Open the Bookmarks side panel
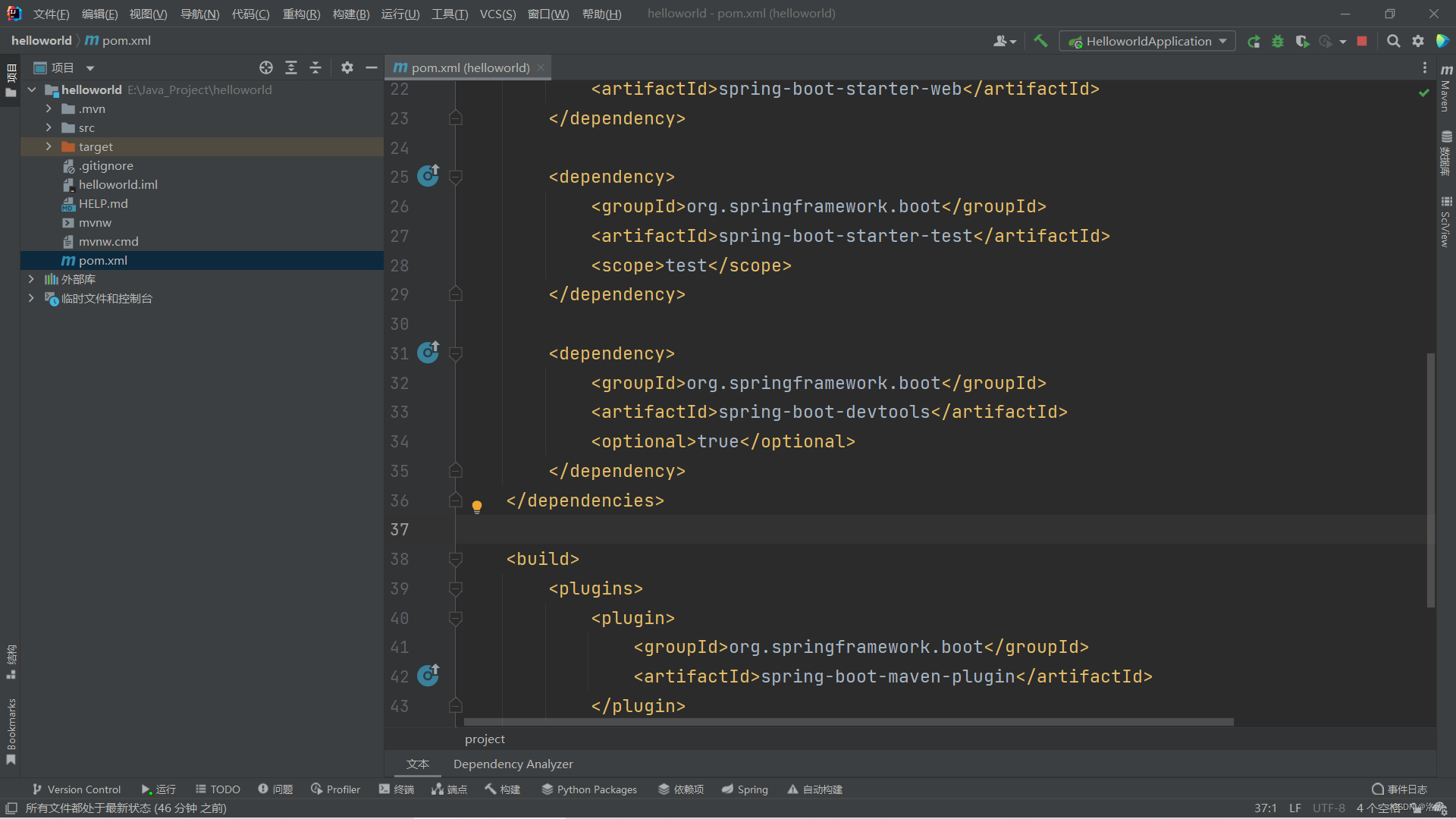1456x819 pixels. click(x=11, y=732)
